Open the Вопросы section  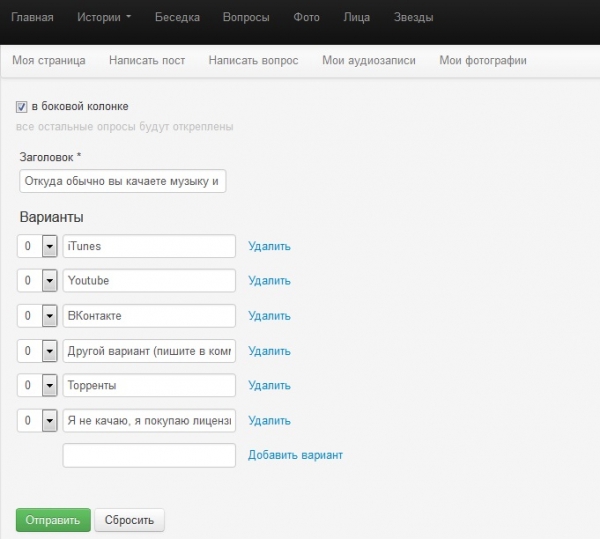pos(246,17)
